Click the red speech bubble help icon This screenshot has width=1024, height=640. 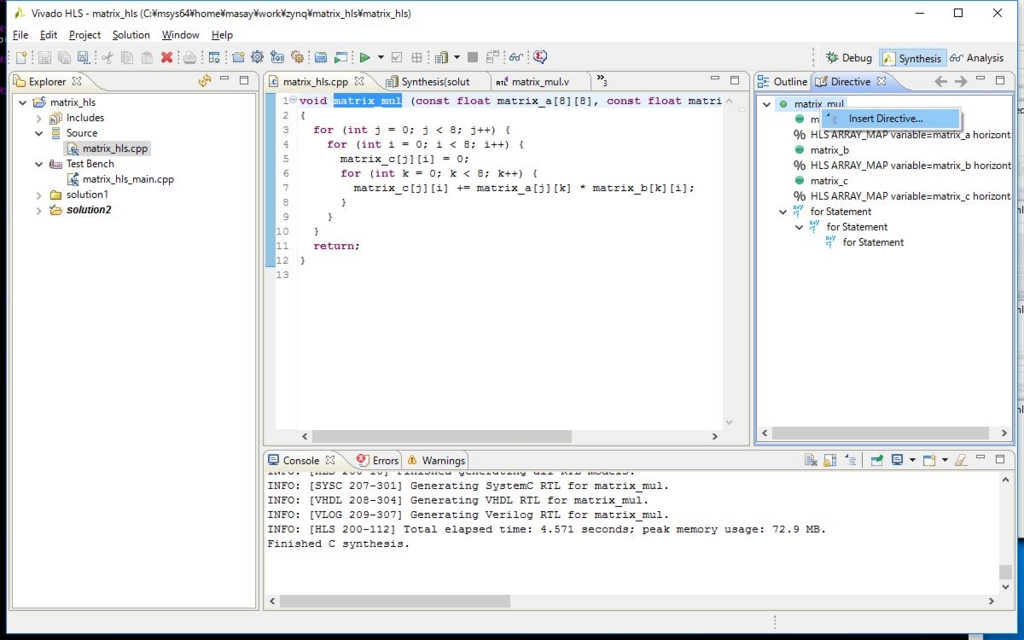coord(540,57)
